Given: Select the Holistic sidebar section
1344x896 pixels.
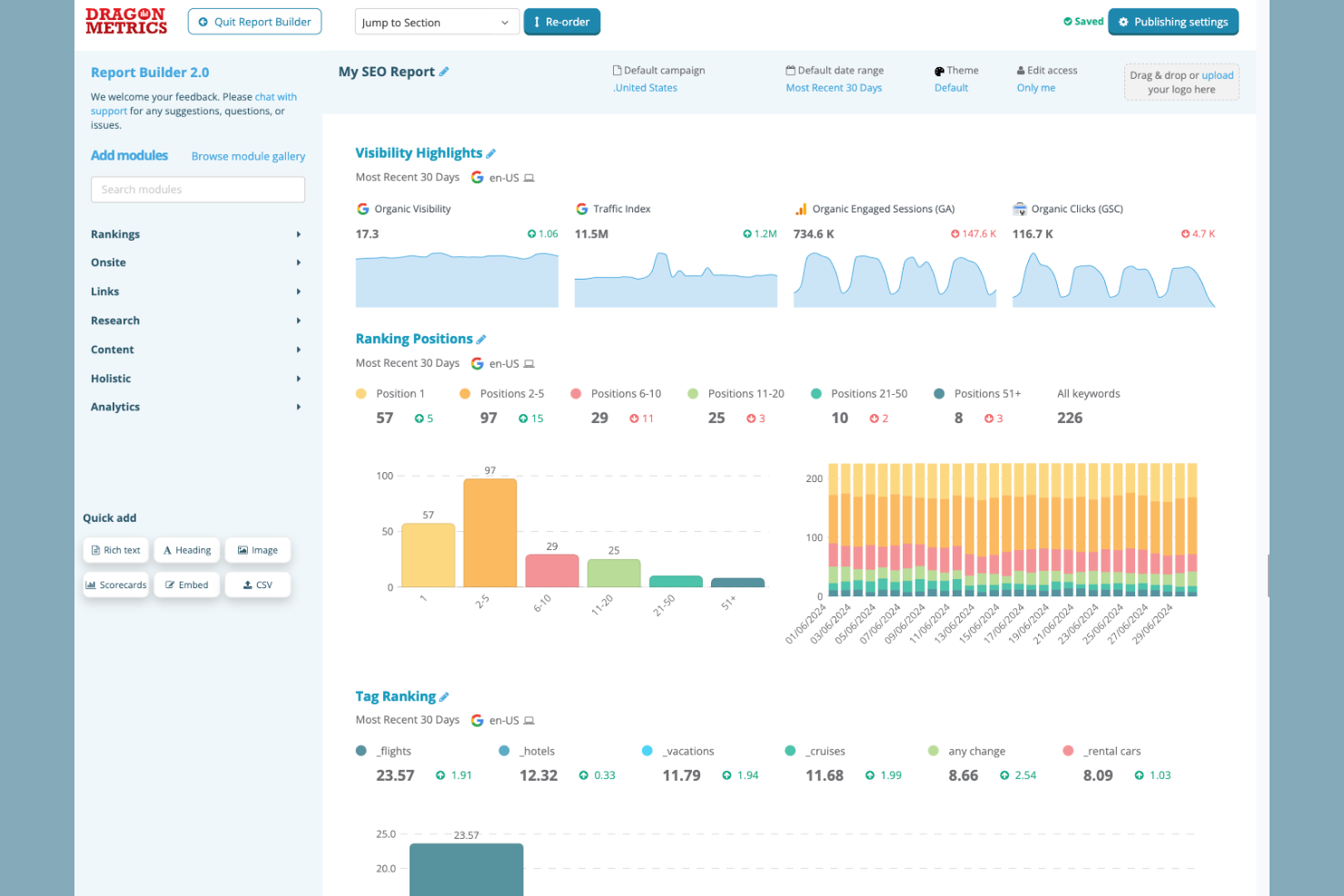Looking at the screenshot, I should [110, 378].
